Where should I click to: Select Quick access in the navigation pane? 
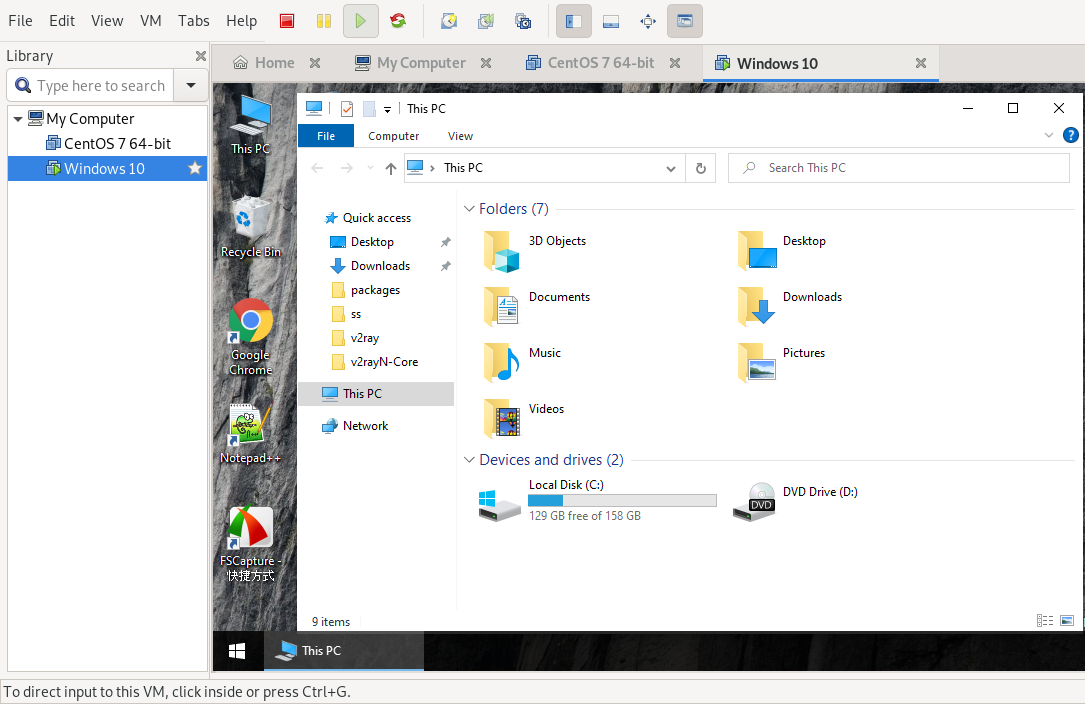pyautogui.click(x=367, y=217)
